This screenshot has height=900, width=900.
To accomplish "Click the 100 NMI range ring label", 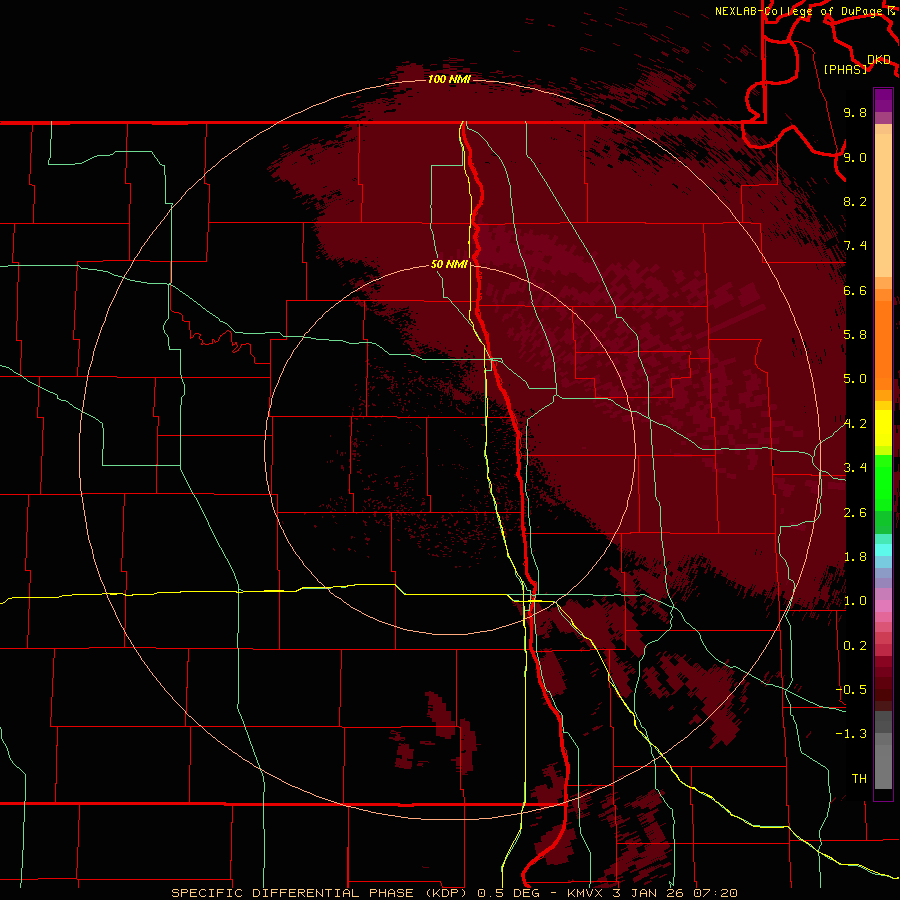I will coord(449,79).
